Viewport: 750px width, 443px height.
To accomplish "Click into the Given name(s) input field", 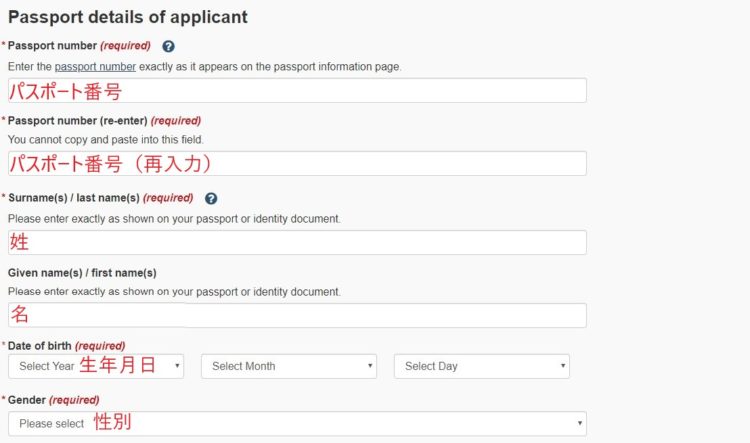I will (x=297, y=315).
